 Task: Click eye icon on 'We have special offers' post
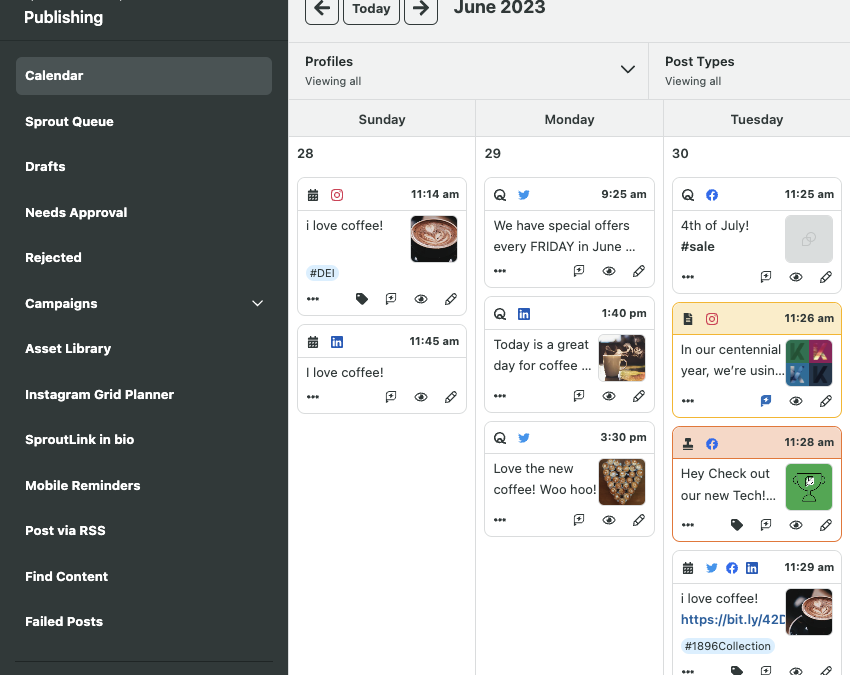pos(609,271)
